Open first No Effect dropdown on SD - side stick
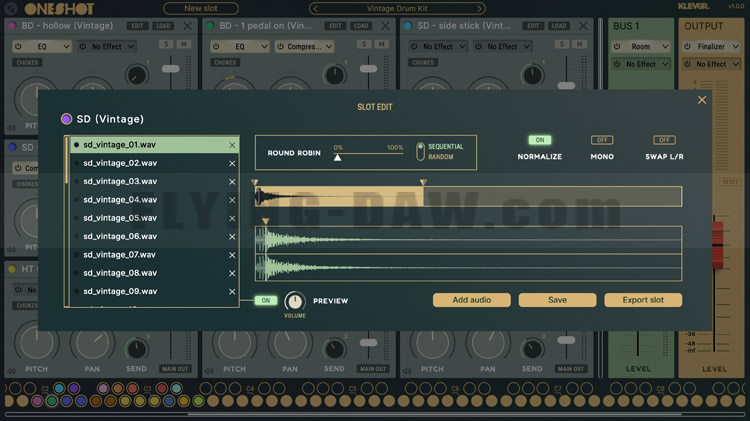 click(x=437, y=46)
